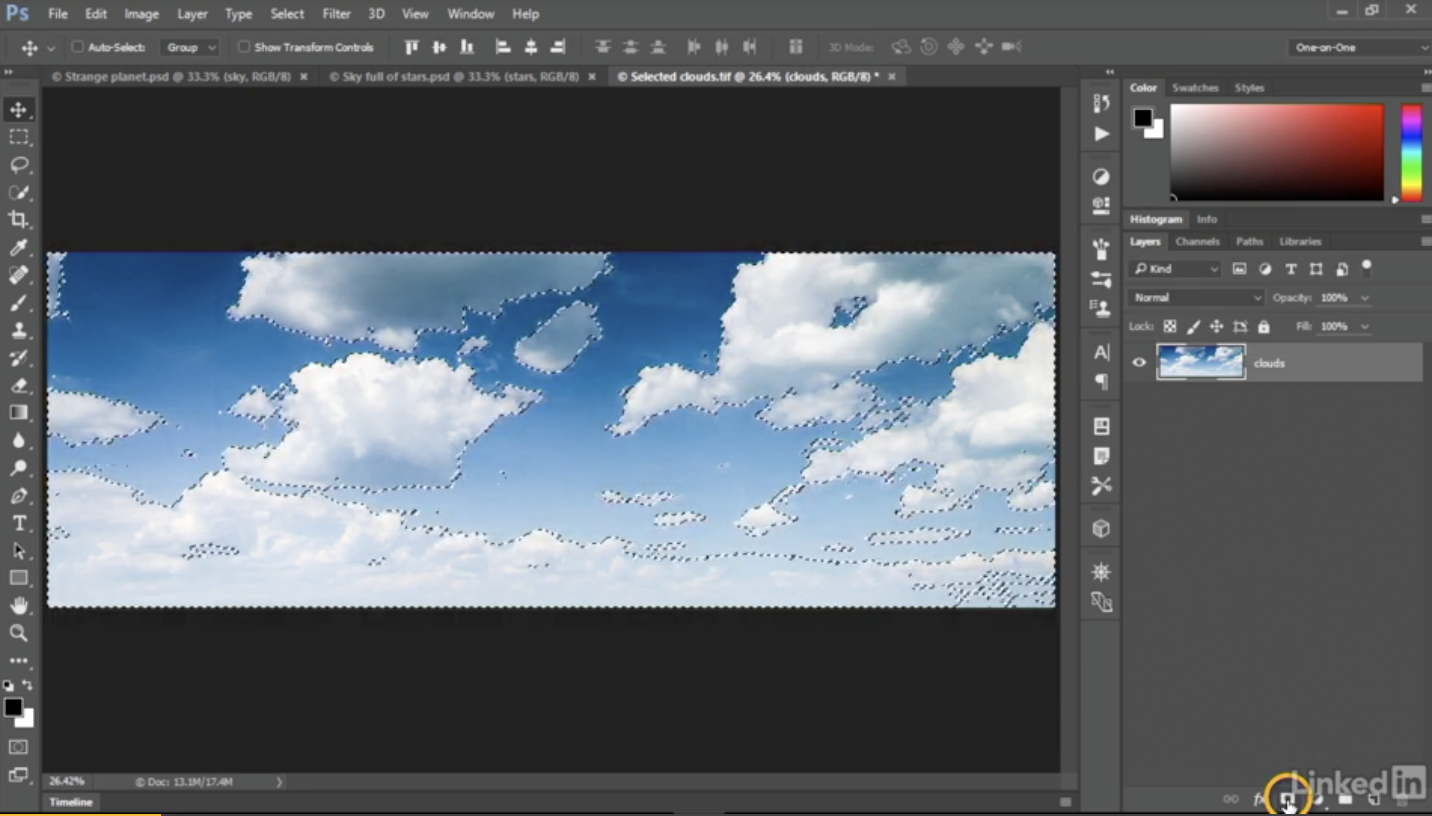1432x816 pixels.
Task: Enable the Auto-Select checkbox
Action: 77,47
